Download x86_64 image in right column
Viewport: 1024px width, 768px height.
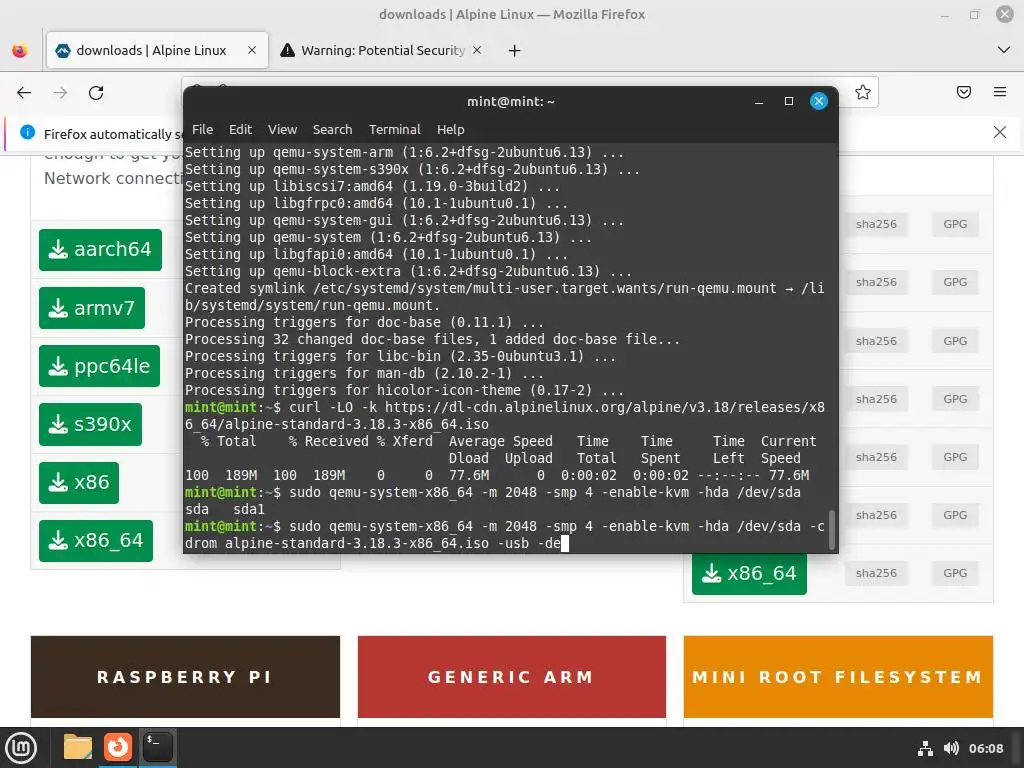click(749, 573)
